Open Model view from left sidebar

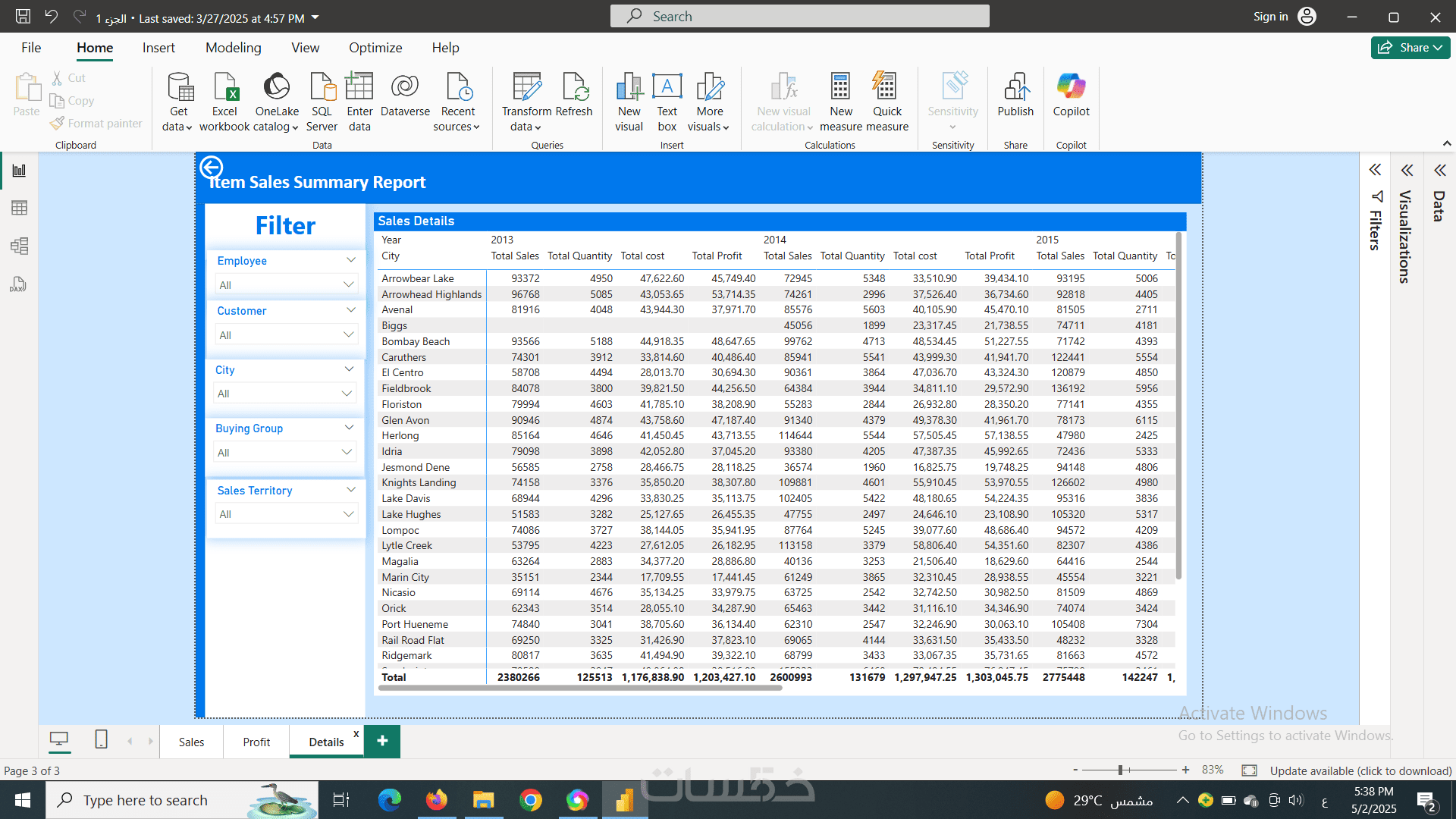(19, 246)
